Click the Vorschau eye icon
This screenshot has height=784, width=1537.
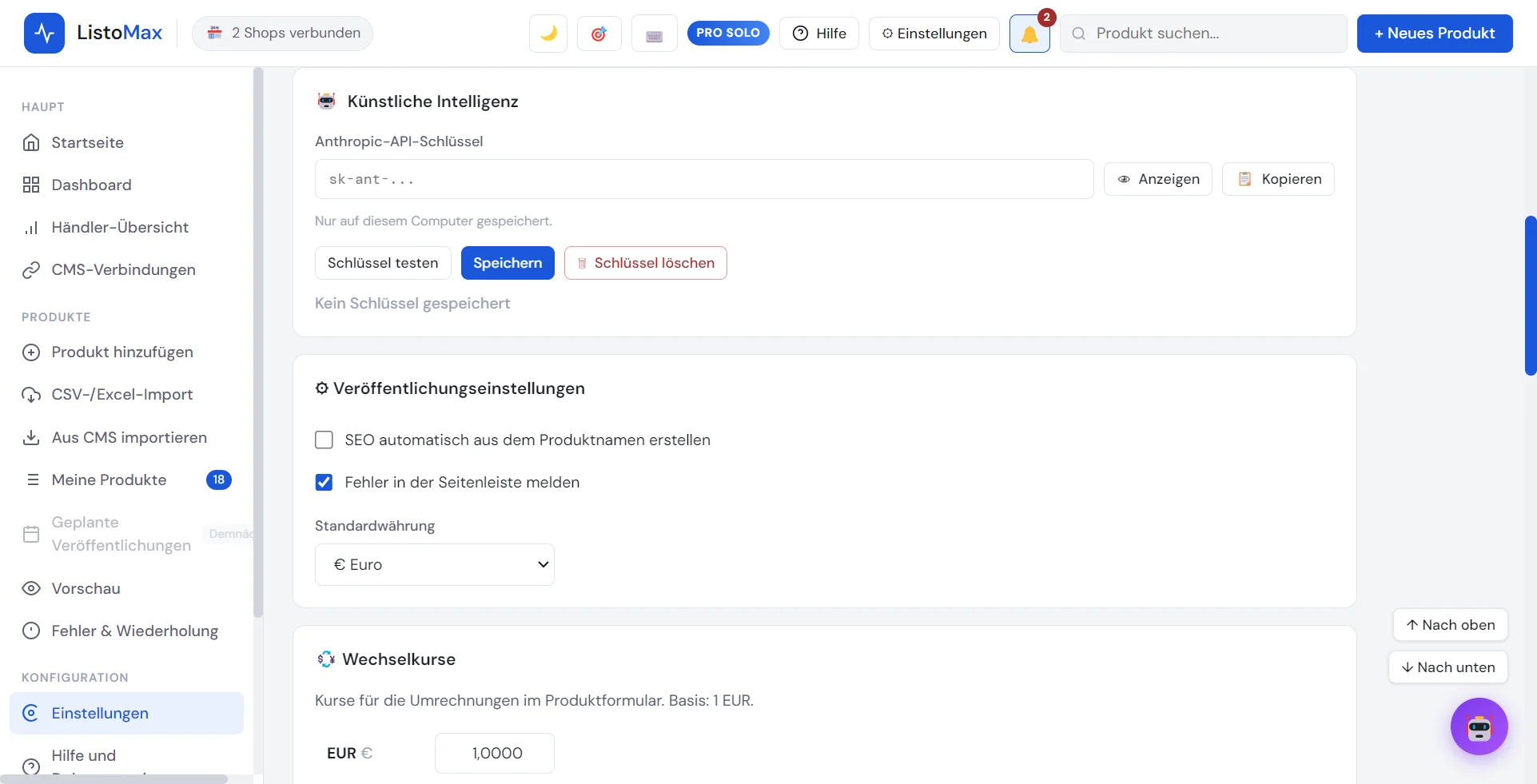coord(31,588)
